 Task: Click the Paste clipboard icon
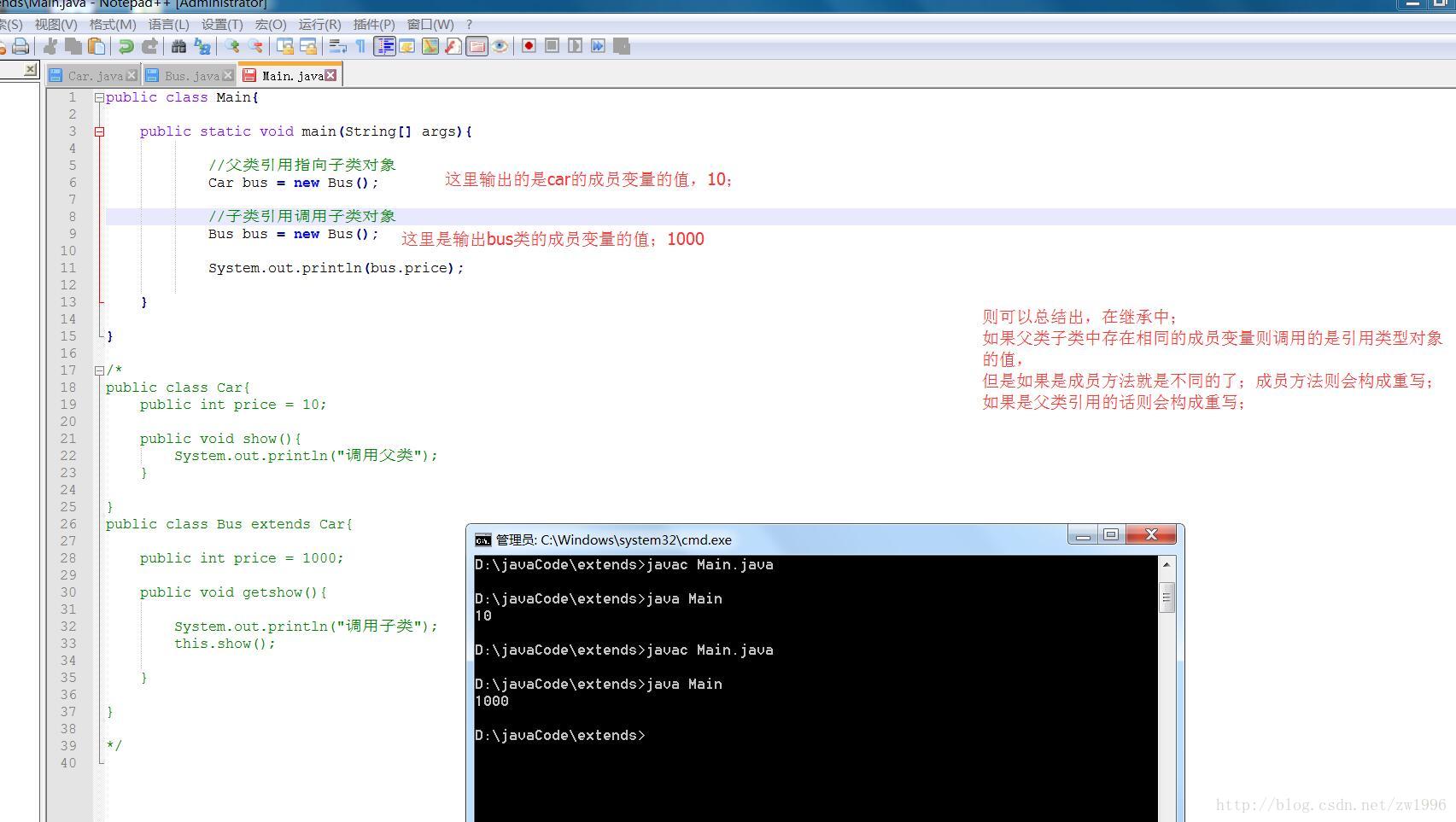coord(96,46)
